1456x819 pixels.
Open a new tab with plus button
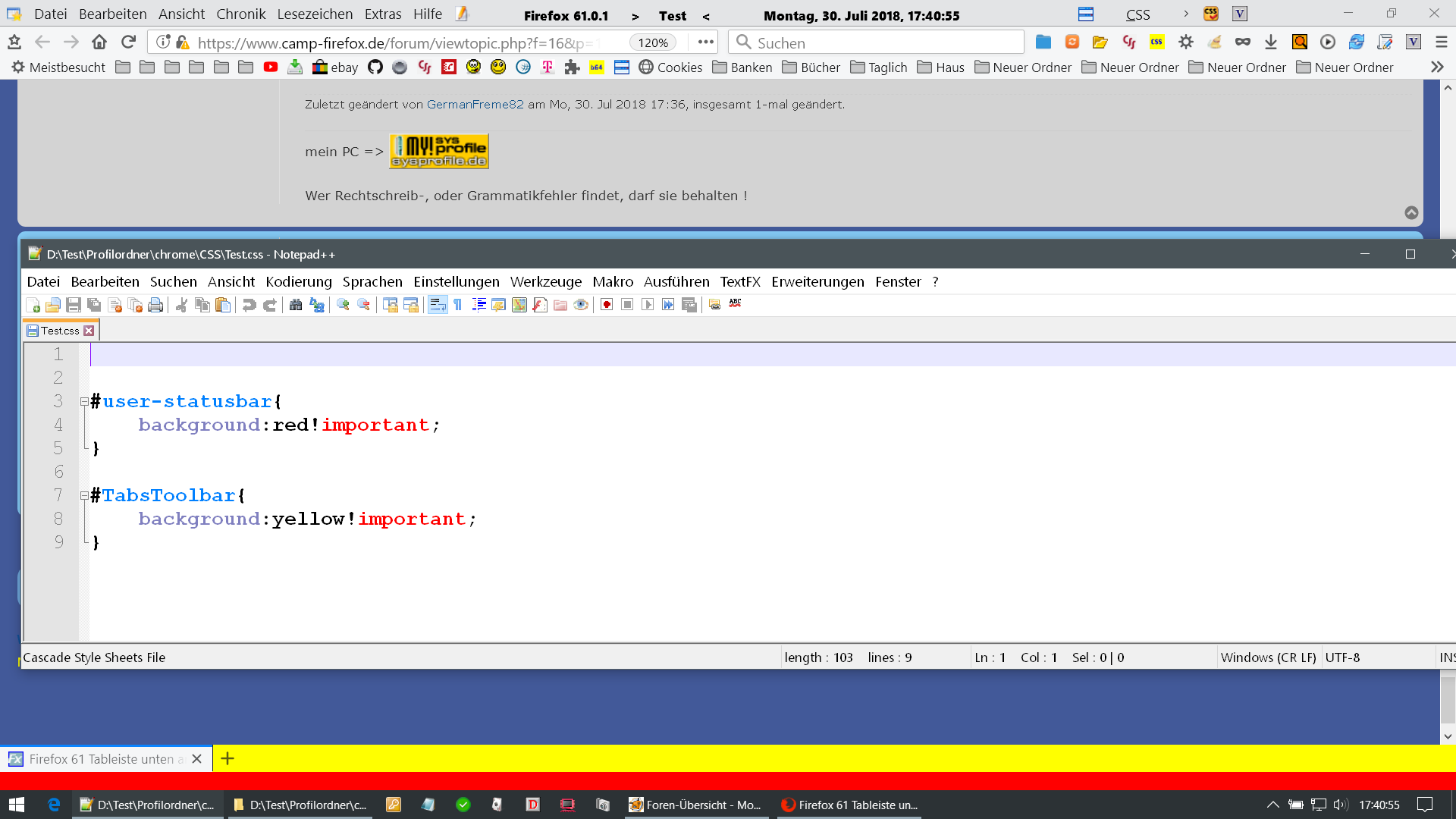click(x=227, y=758)
